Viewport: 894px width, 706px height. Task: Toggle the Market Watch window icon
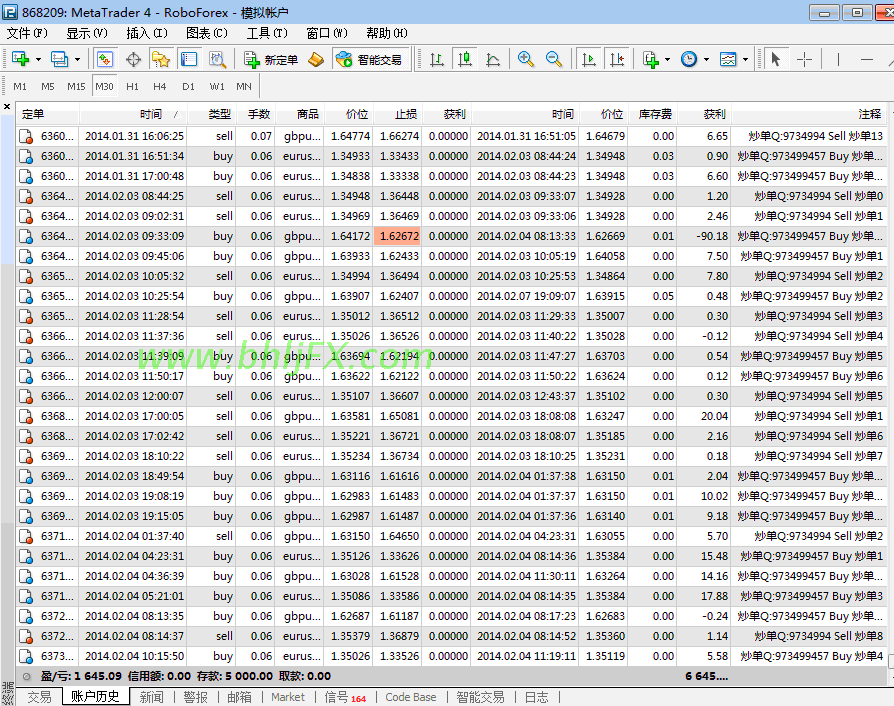click(105, 59)
